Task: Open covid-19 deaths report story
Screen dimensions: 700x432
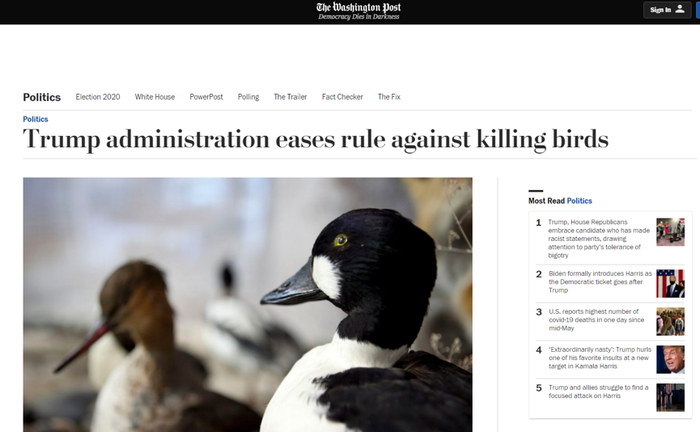Action: point(596,320)
